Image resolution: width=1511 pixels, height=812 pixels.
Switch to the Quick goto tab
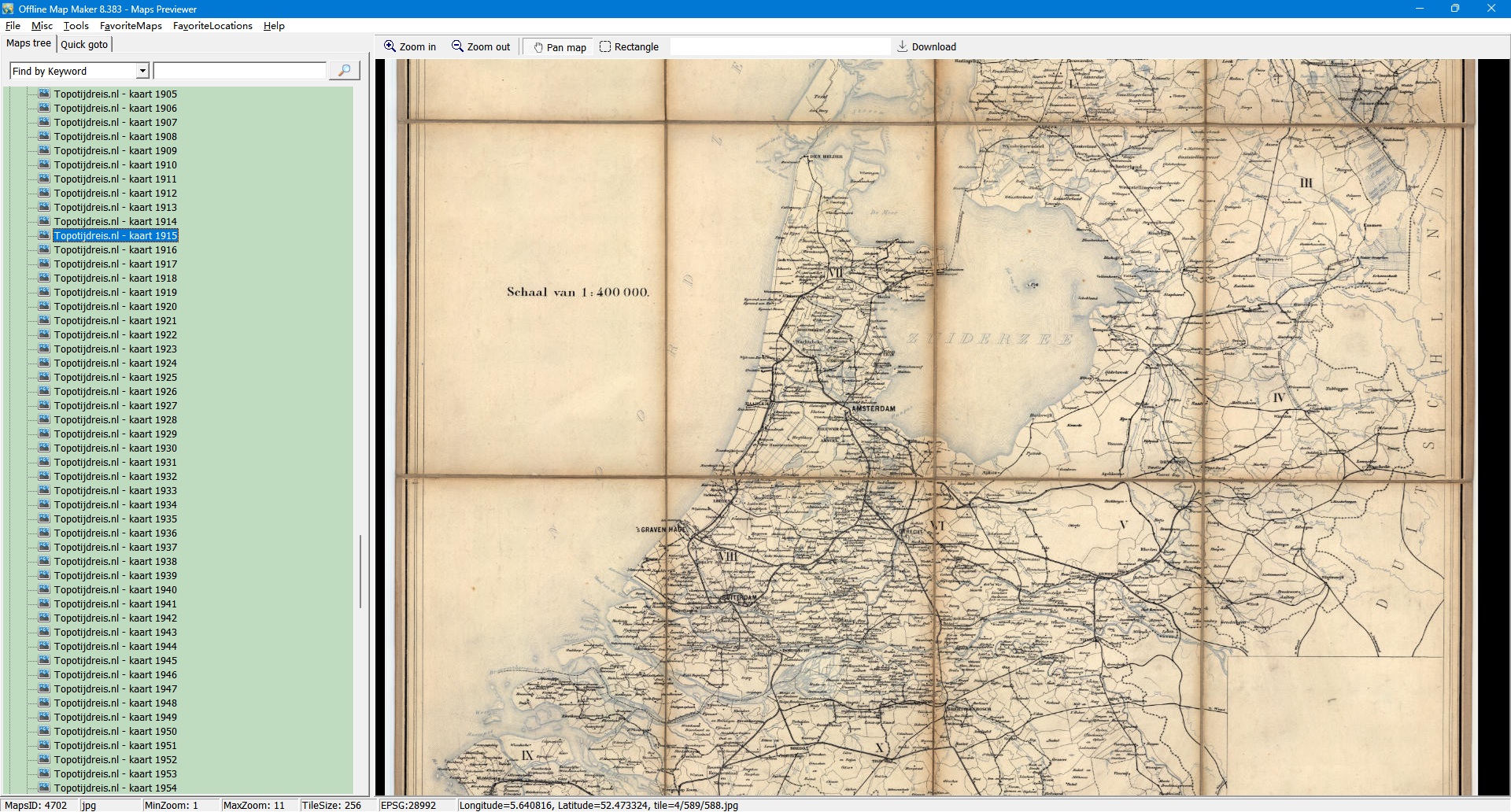pos(84,44)
